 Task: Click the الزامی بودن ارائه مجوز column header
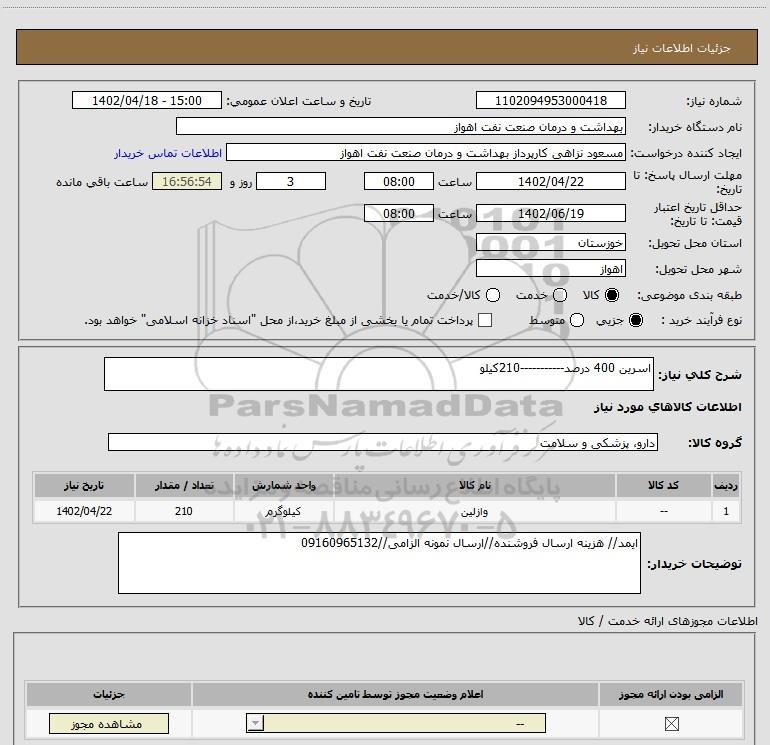click(671, 694)
